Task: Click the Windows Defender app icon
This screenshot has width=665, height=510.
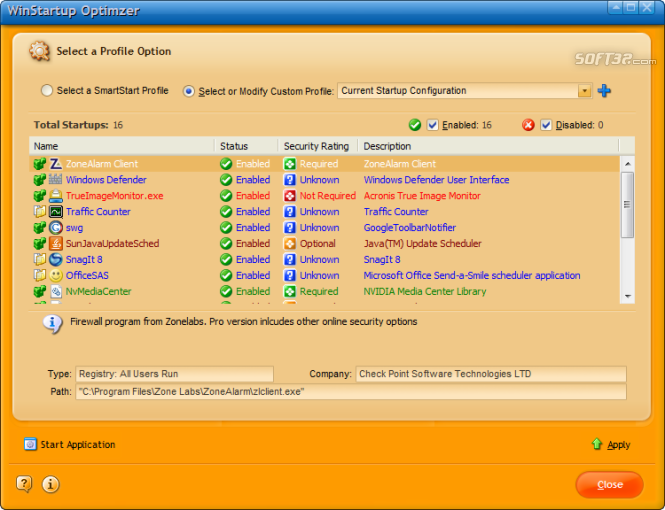Action: coord(56,180)
